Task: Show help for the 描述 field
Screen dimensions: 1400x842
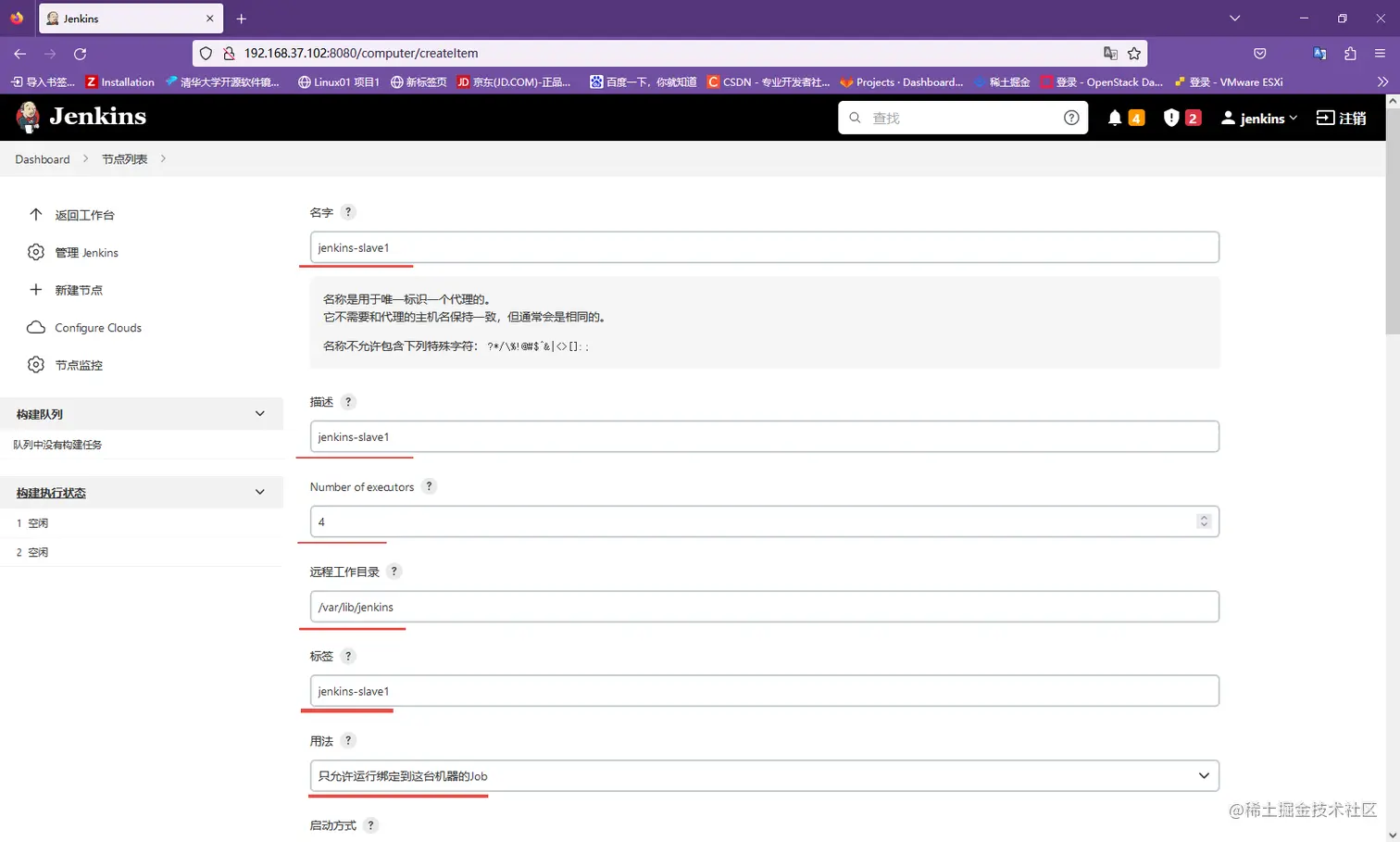Action: pyautogui.click(x=348, y=401)
